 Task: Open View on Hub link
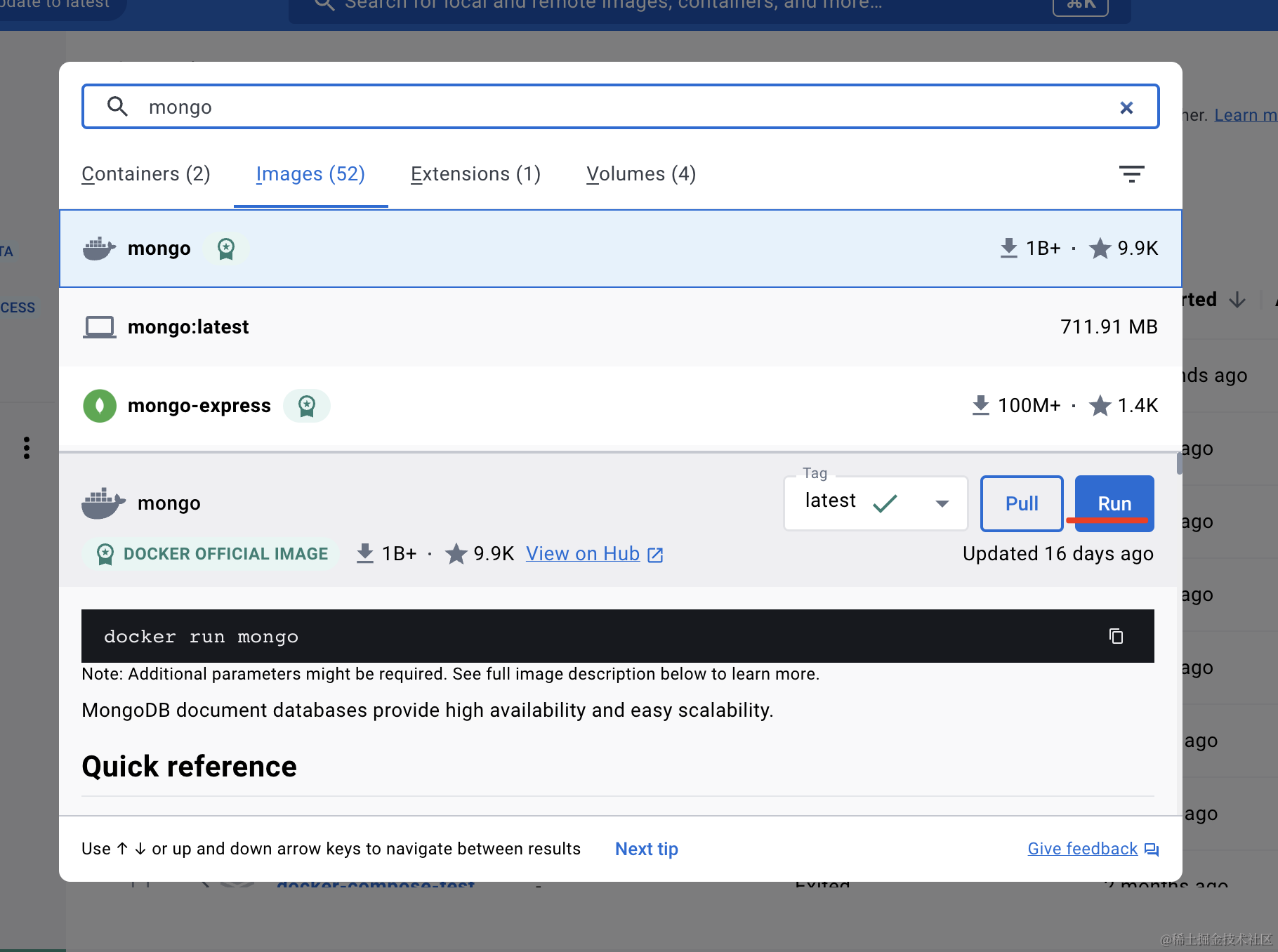pos(594,554)
